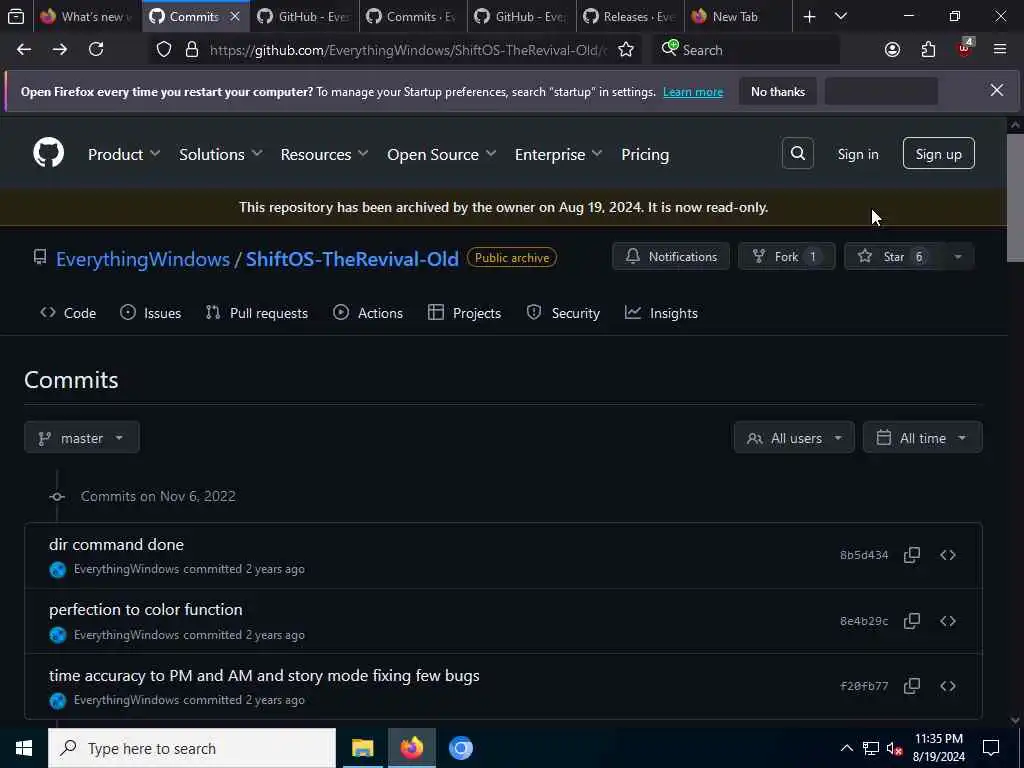
Task: Switch to the Actions tab
Action: (368, 313)
